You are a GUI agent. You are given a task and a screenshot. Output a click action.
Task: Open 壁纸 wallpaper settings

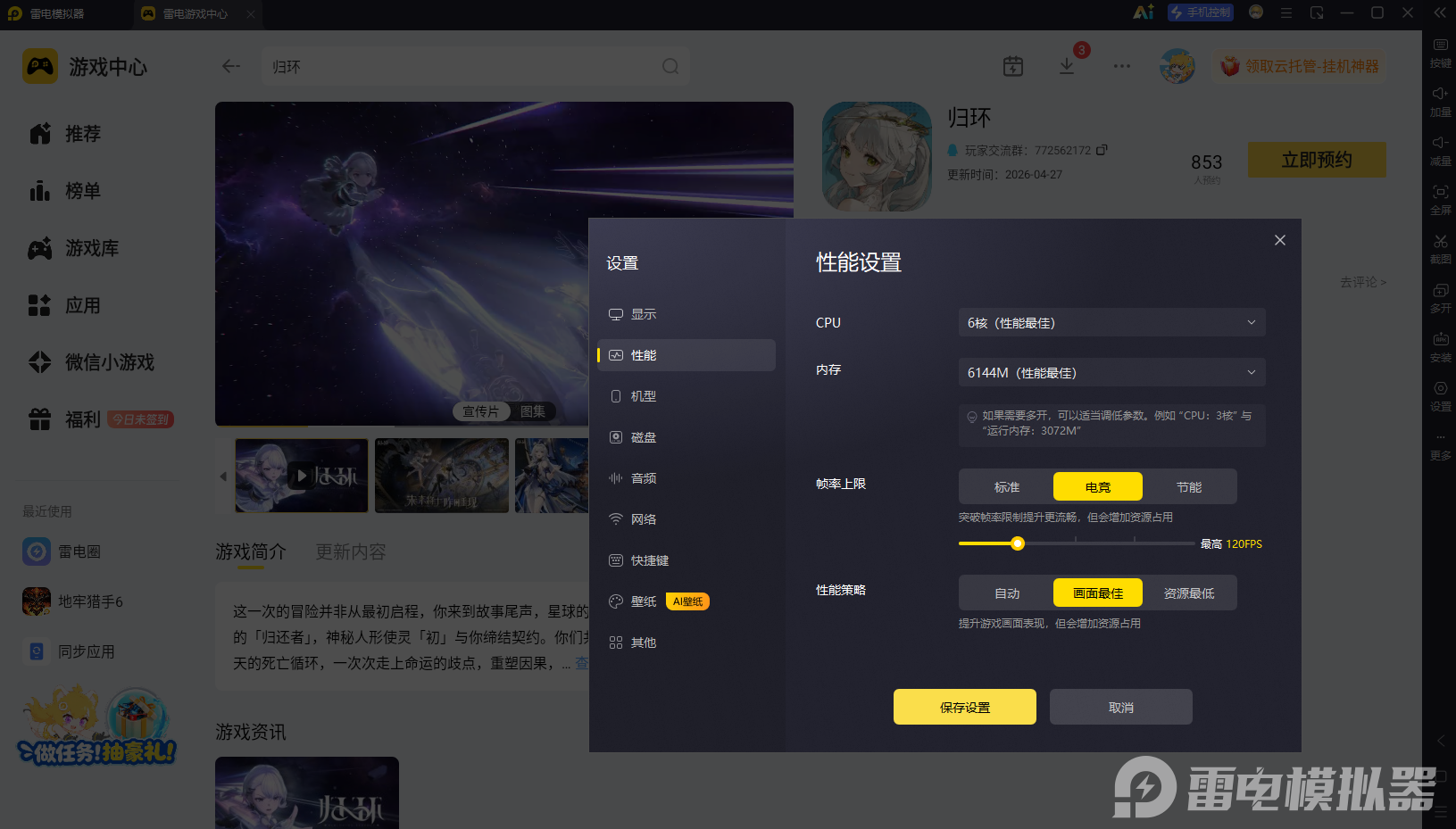click(686, 601)
